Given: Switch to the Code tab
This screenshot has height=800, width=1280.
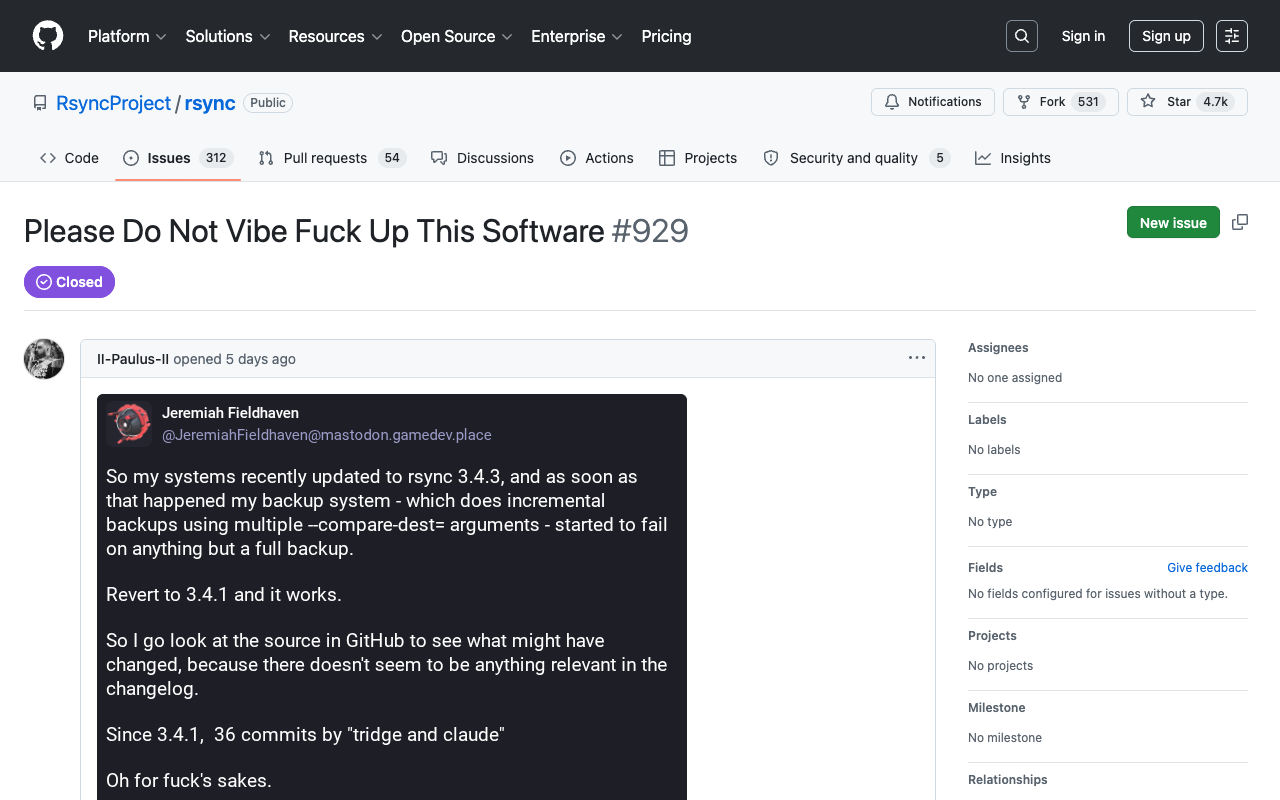Looking at the screenshot, I should 69,158.
